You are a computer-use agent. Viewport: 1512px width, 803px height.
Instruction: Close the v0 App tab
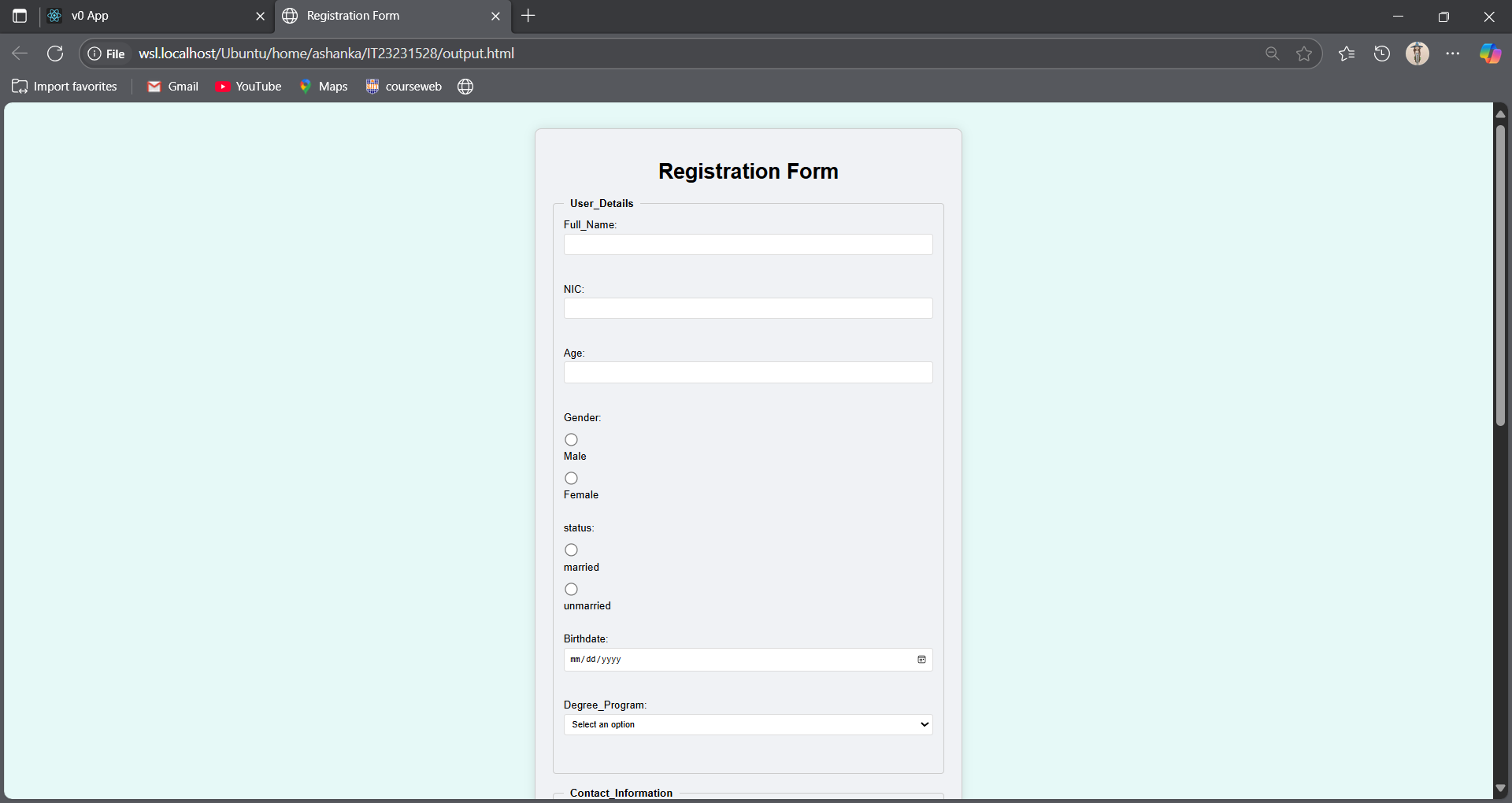click(261, 16)
